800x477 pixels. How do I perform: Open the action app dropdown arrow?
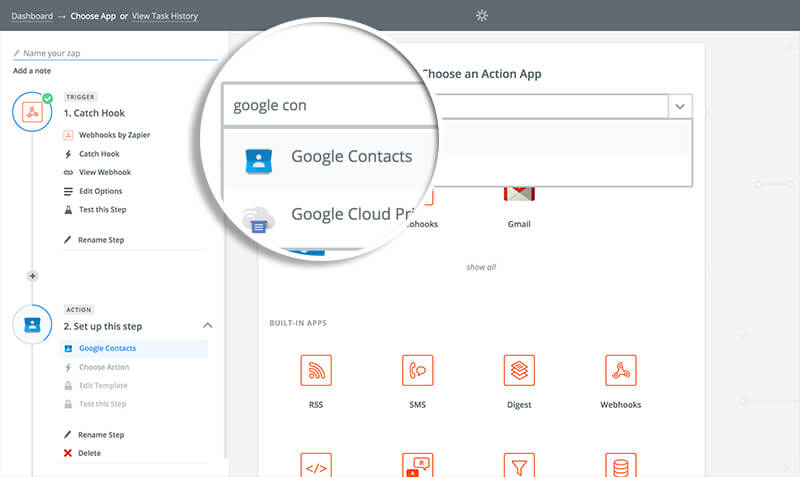(x=680, y=107)
